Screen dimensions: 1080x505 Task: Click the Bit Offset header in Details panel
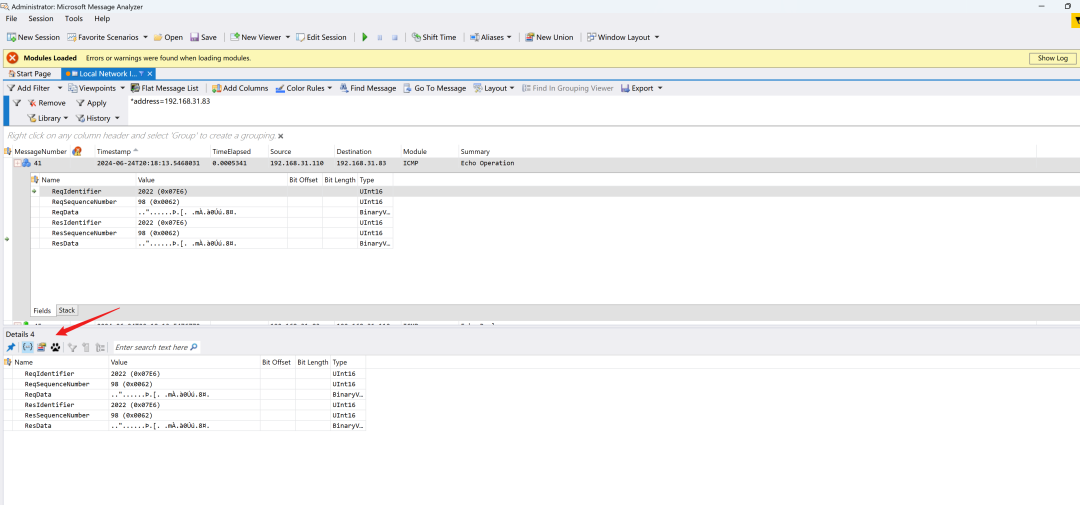276,362
